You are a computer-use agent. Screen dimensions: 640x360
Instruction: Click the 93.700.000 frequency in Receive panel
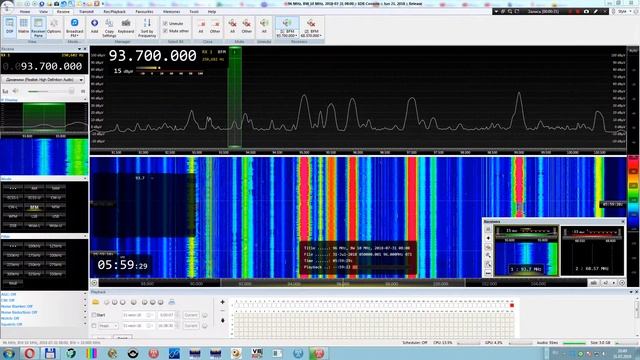[51, 66]
